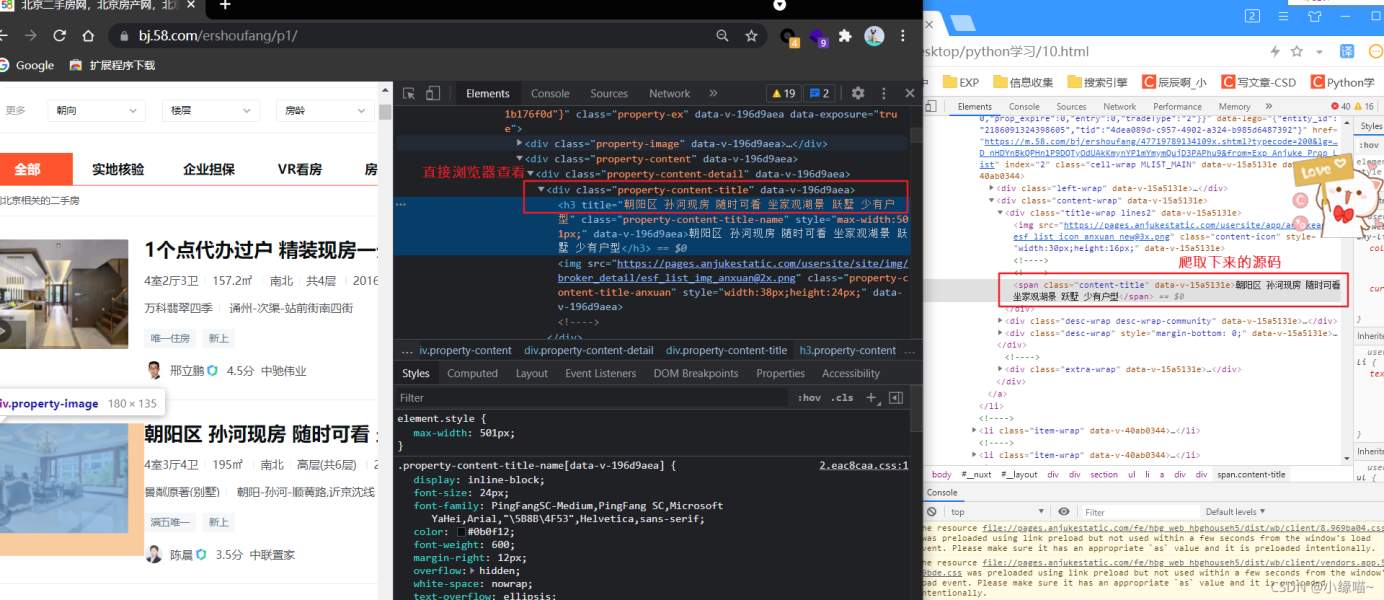This screenshot has height=600, width=1384.
Task: Click the translate icon in right browser
Action: [x=1345, y=52]
